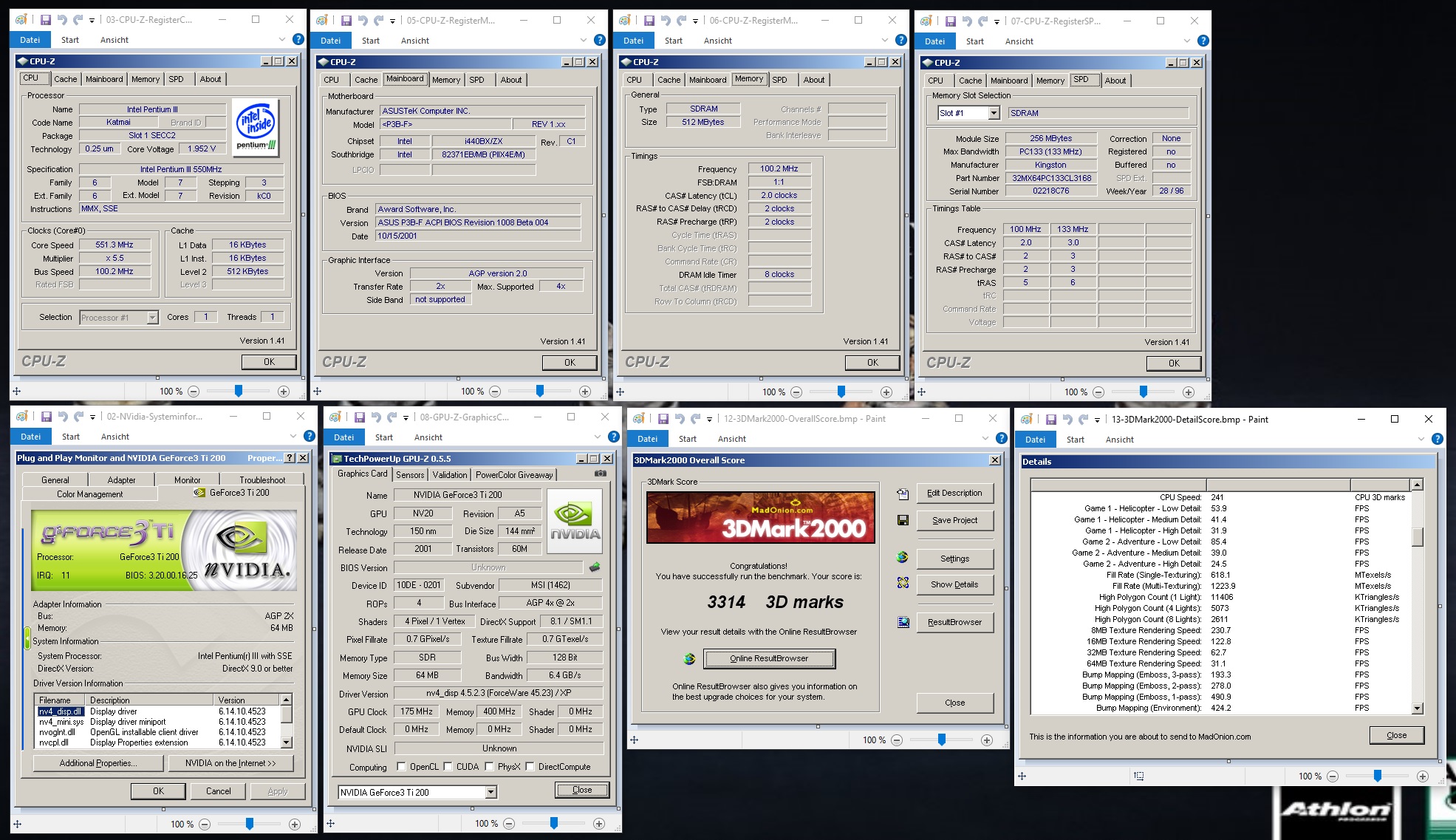
Task: Open the Ansicht tab in the 13-3DMark2000-DetailScore window
Action: click(x=1119, y=440)
